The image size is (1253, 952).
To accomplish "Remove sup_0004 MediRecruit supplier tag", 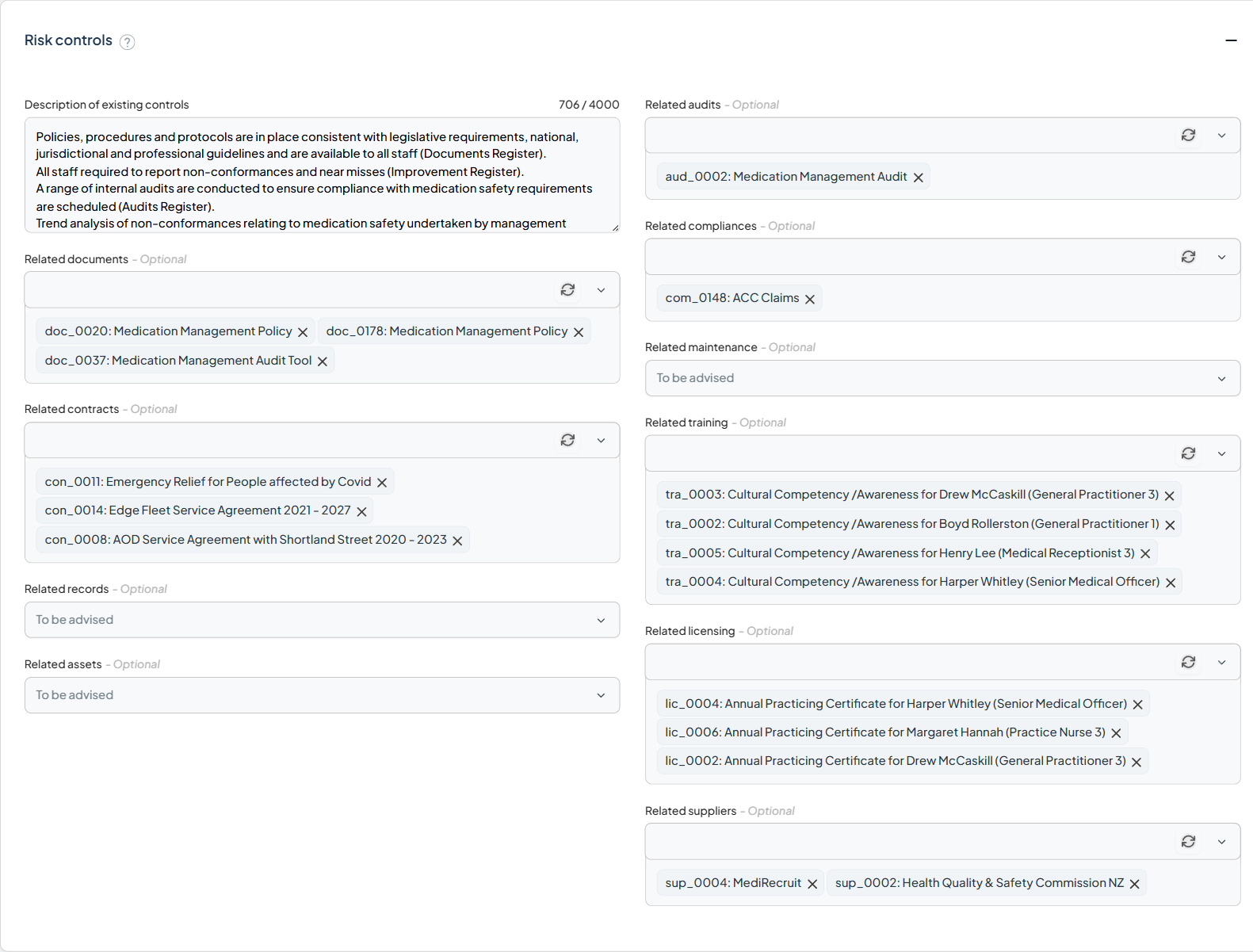I will (x=812, y=884).
